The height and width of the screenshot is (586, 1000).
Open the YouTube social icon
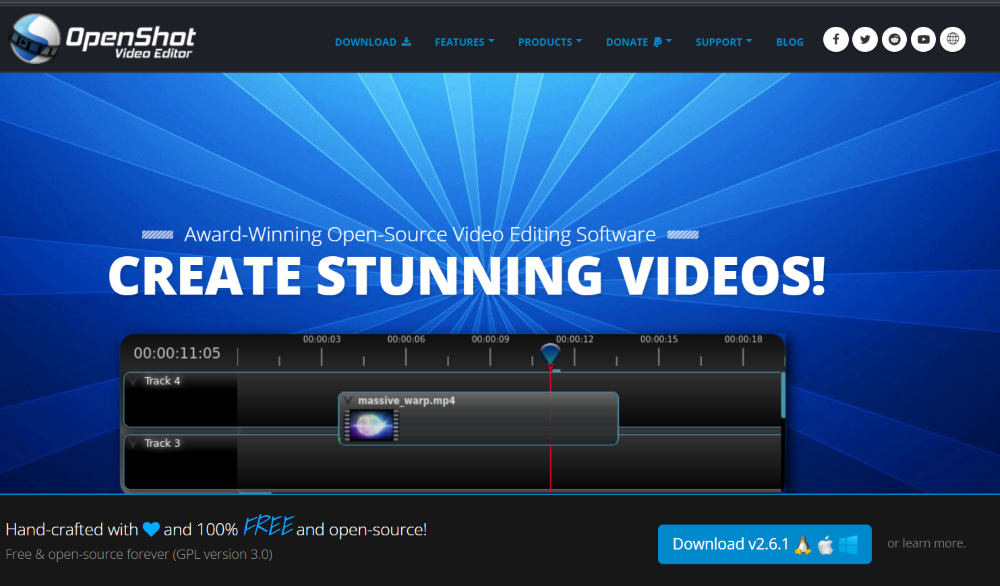pos(923,40)
